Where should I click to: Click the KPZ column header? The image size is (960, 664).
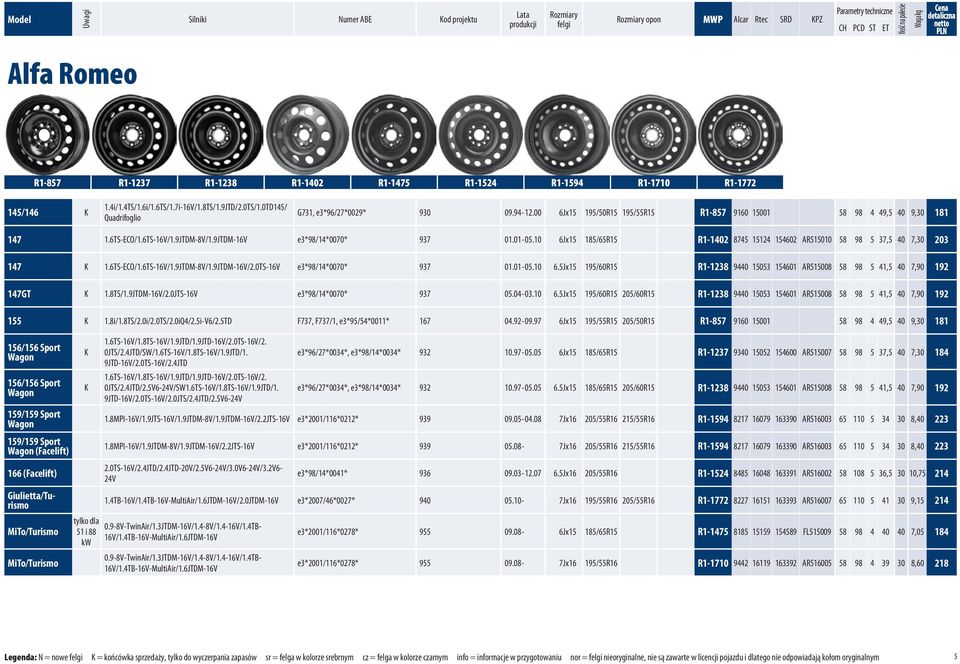click(817, 19)
